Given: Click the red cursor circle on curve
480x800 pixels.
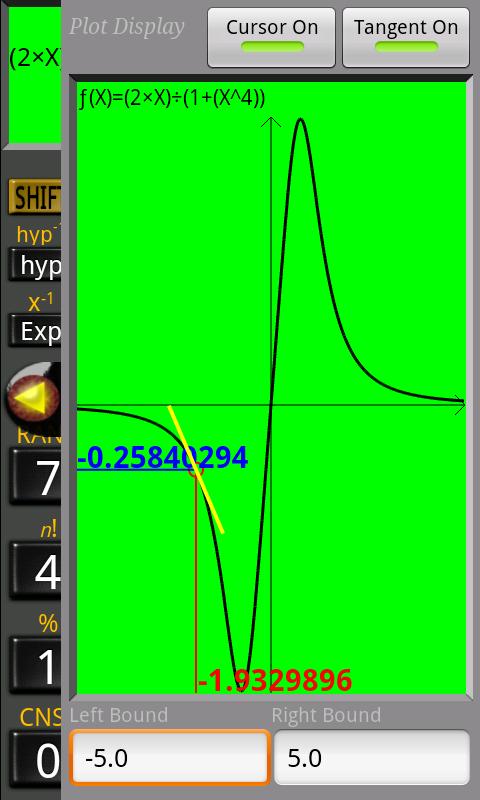Looking at the screenshot, I should point(196,470).
